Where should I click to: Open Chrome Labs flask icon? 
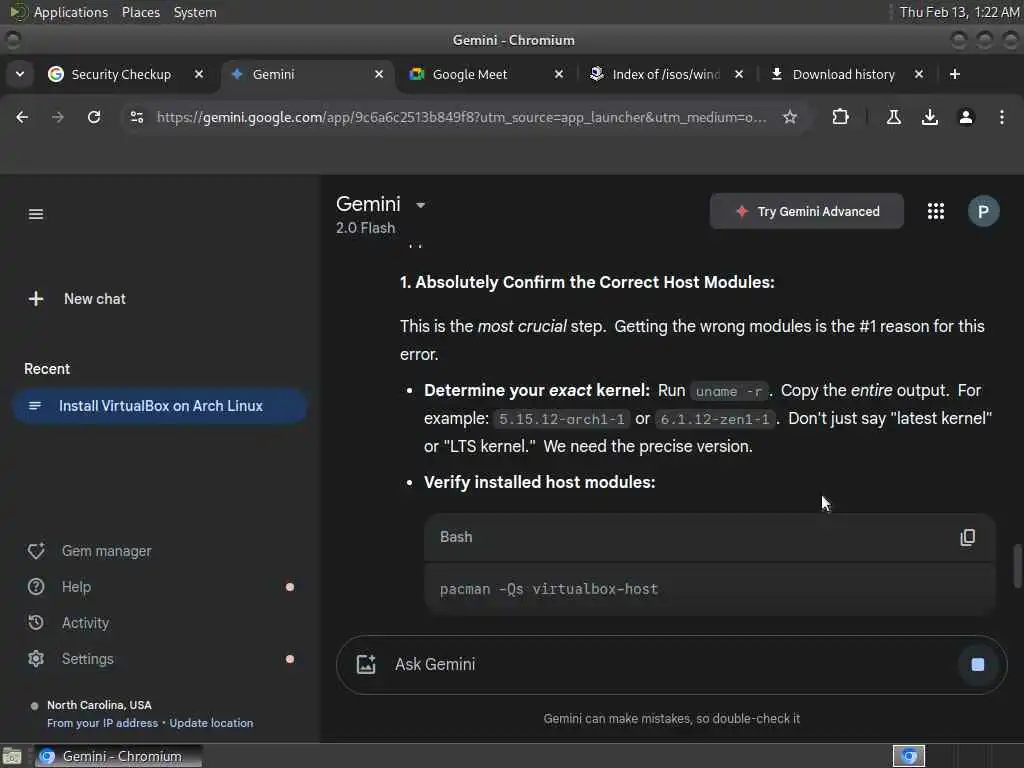(x=893, y=117)
